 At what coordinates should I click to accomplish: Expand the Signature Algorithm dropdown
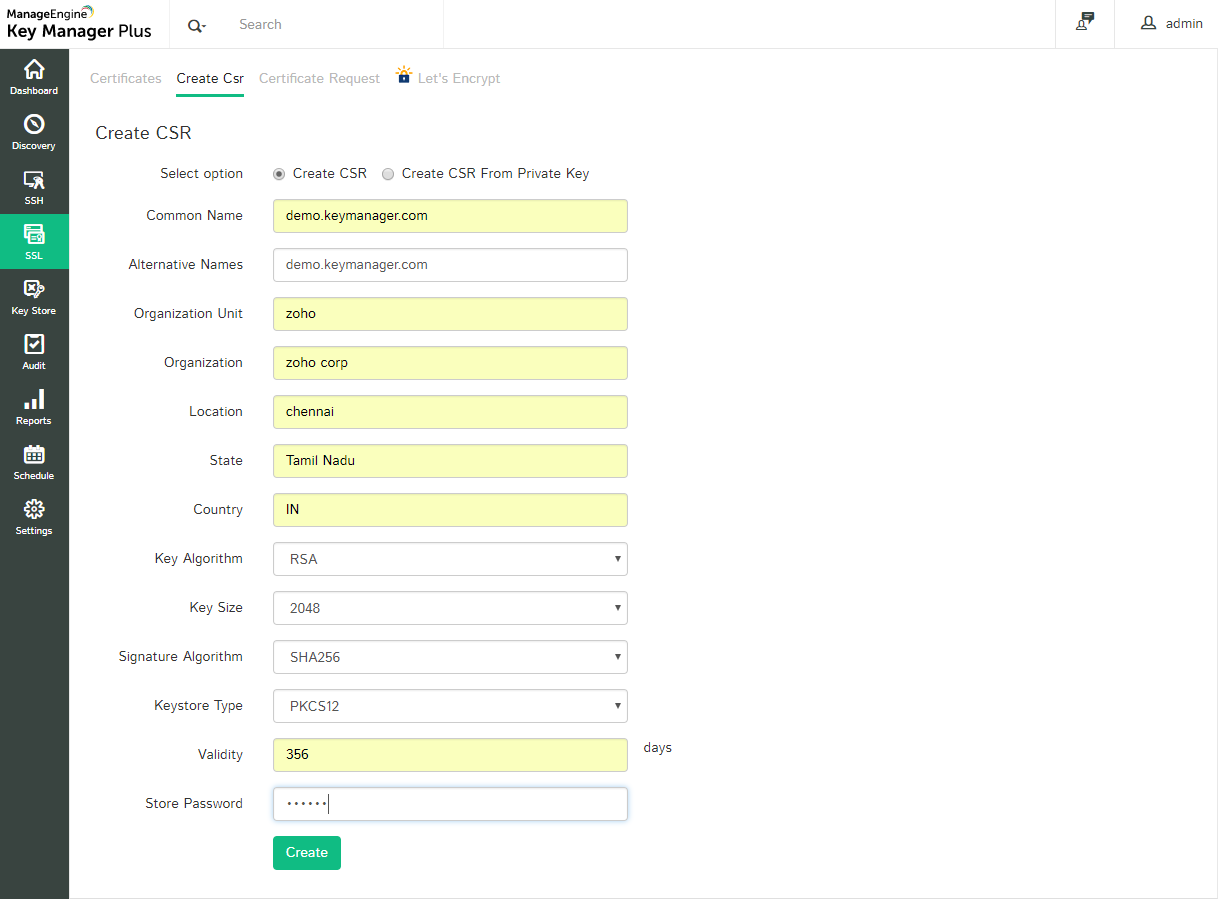click(x=450, y=657)
